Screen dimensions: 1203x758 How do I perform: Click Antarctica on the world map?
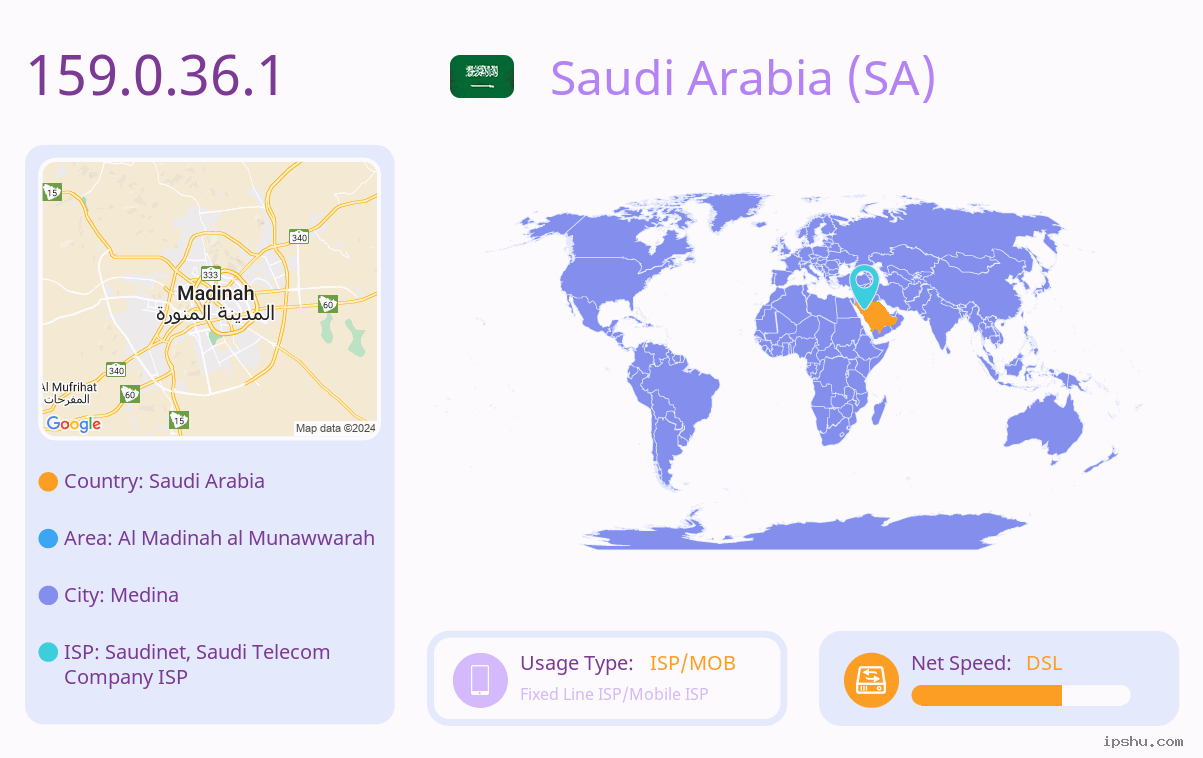click(x=805, y=530)
